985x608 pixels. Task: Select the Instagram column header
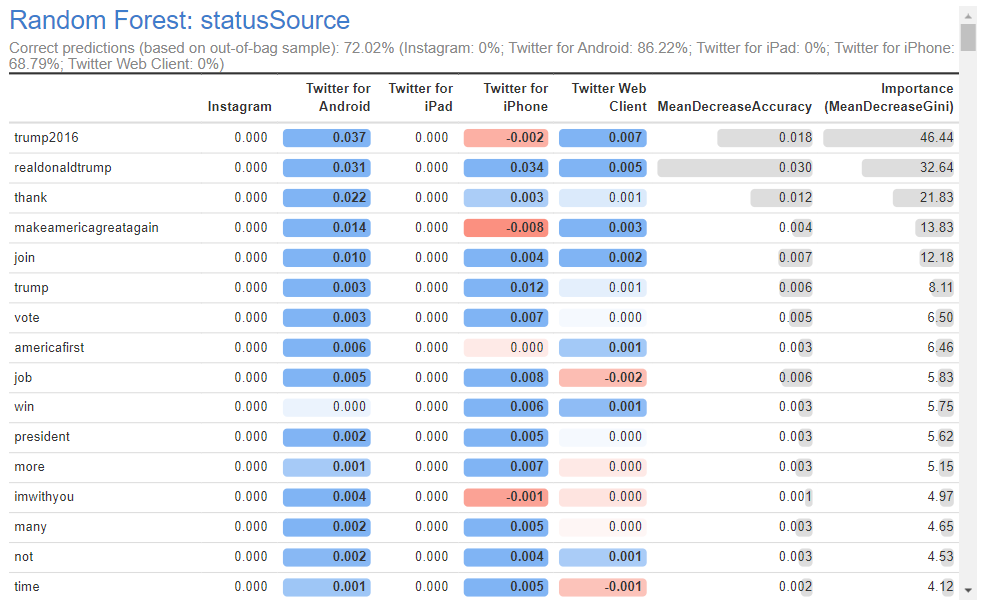(x=239, y=106)
